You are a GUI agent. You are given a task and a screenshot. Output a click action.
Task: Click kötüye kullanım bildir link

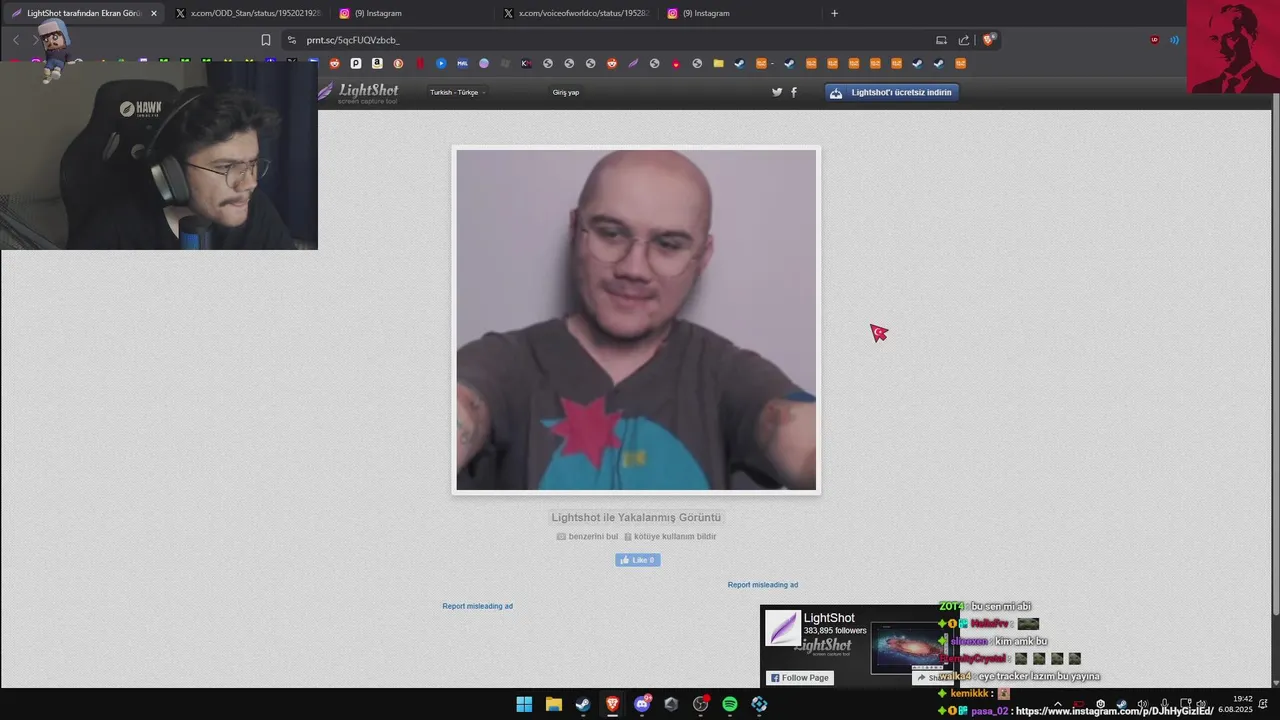[675, 537]
